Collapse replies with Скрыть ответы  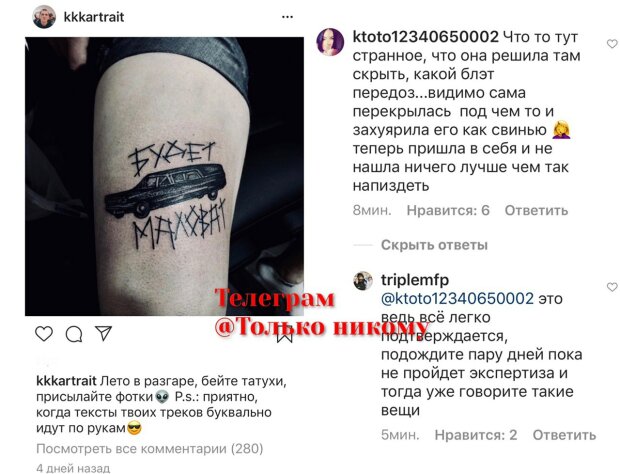[434, 245]
